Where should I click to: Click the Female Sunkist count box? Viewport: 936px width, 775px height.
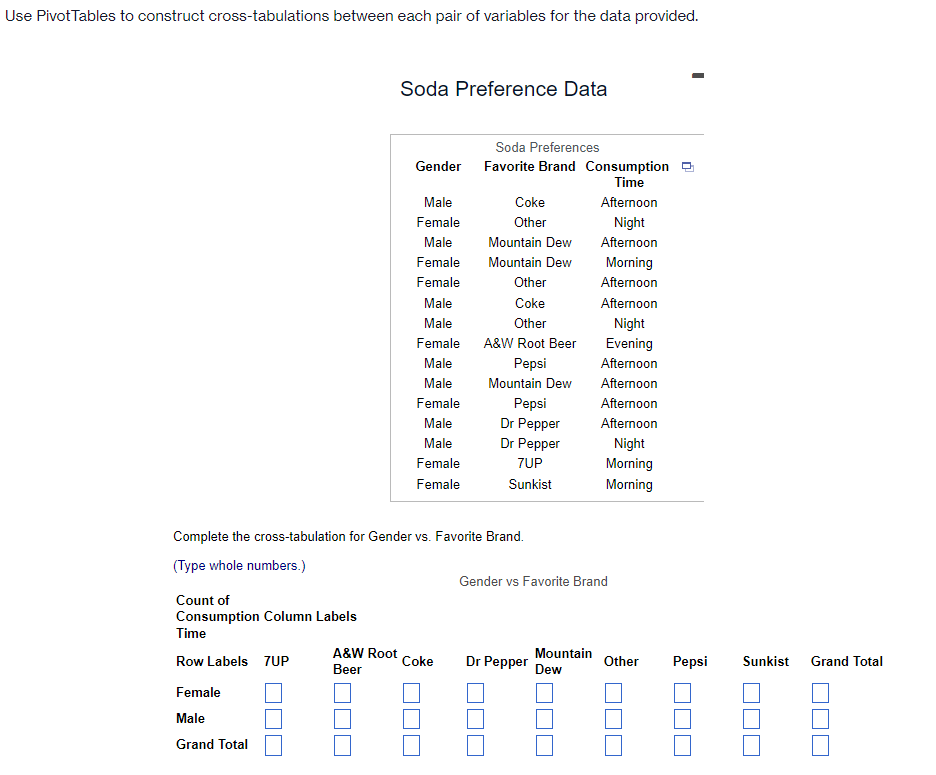[x=751, y=692]
